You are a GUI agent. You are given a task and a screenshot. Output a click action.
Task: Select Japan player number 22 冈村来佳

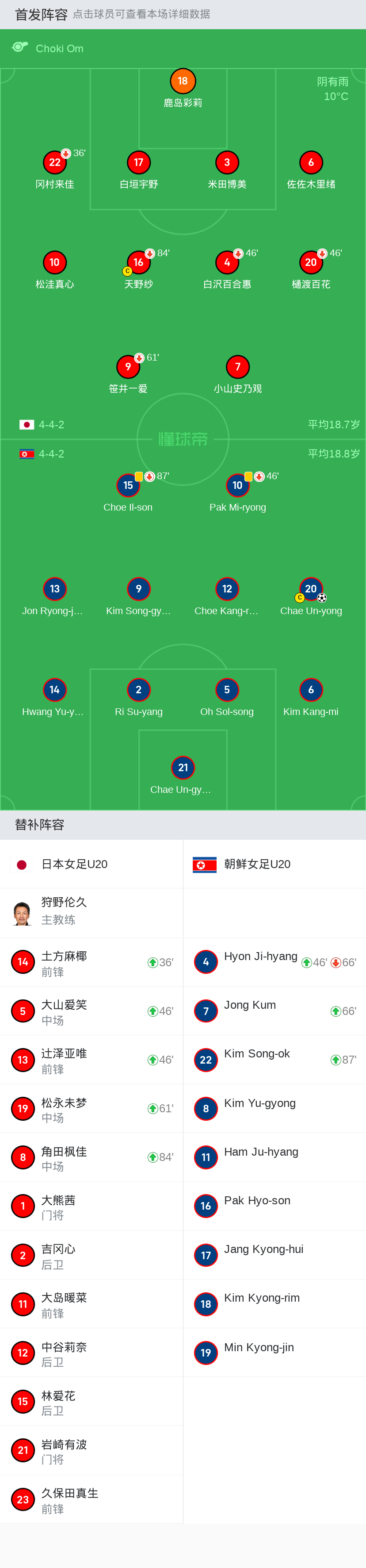[55, 162]
